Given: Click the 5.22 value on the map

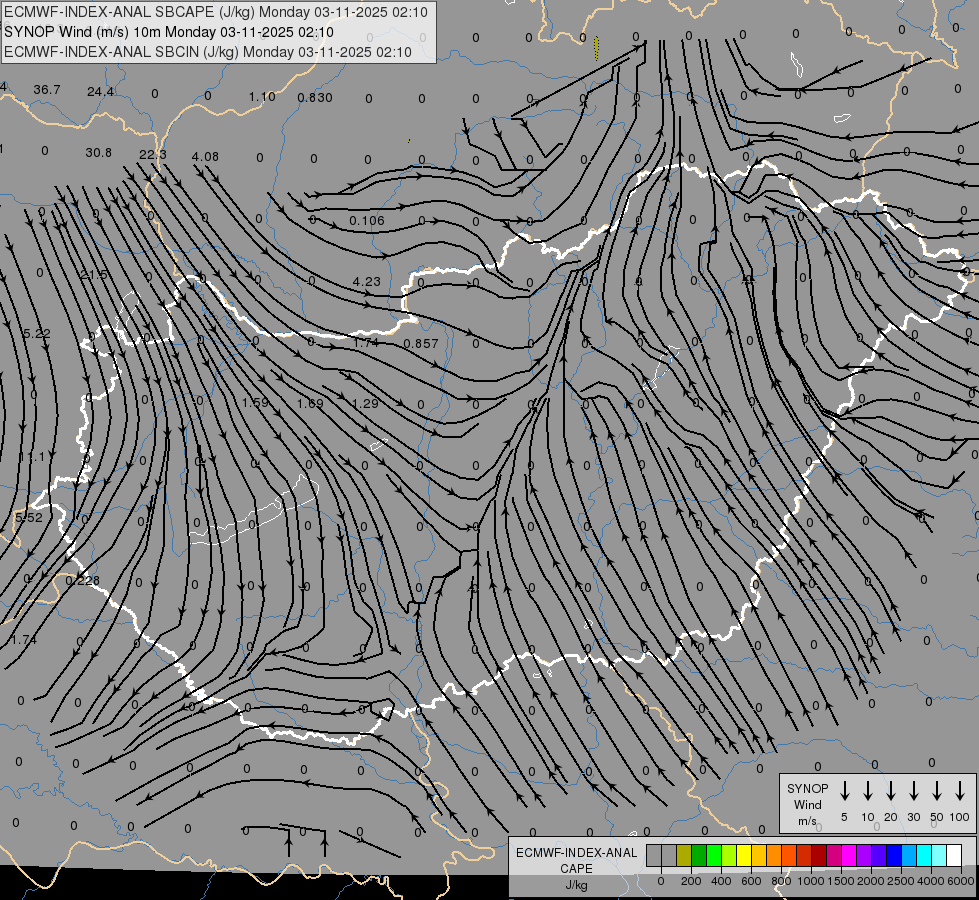Looking at the screenshot, I should [x=37, y=334].
